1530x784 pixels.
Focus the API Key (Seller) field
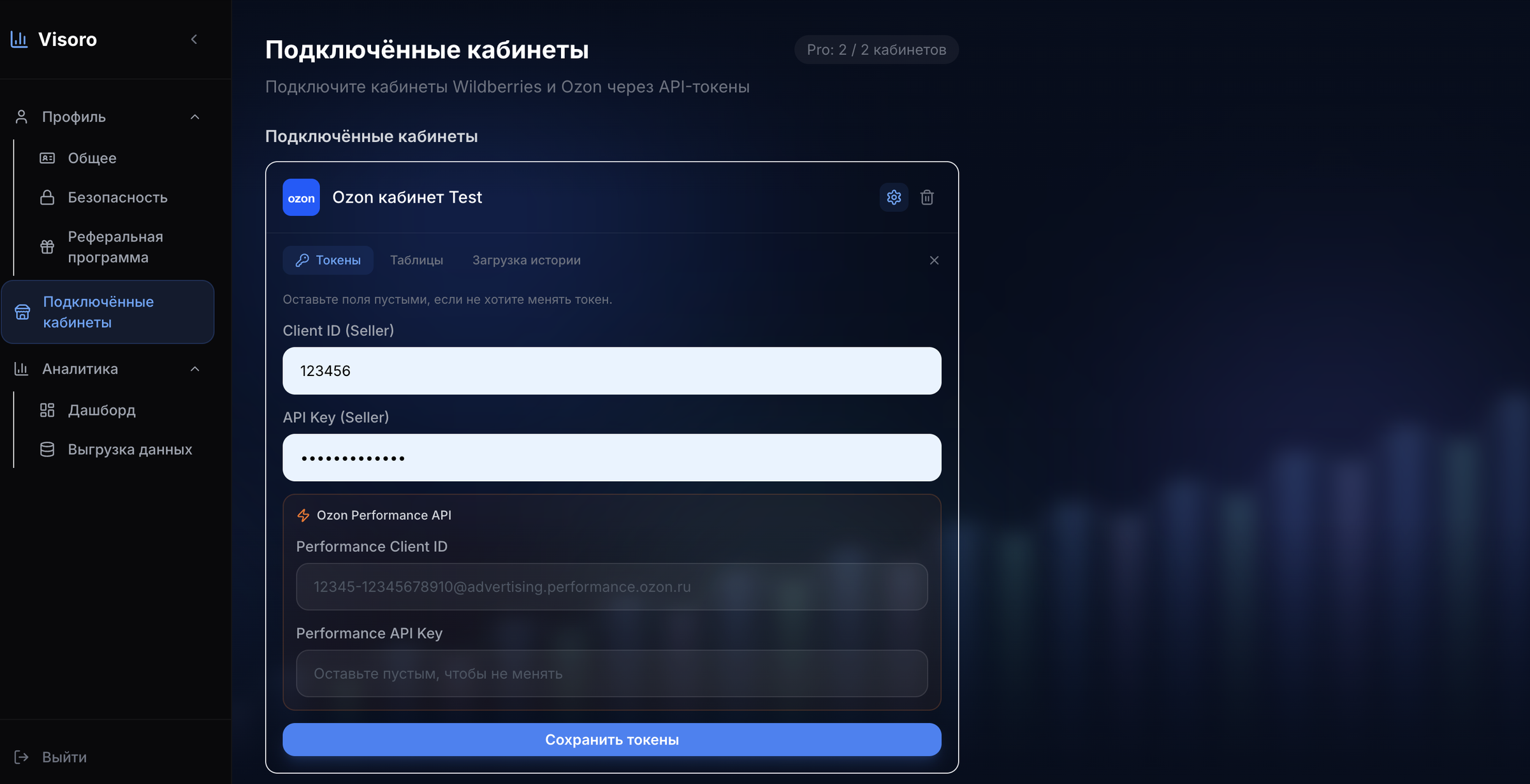pos(612,458)
